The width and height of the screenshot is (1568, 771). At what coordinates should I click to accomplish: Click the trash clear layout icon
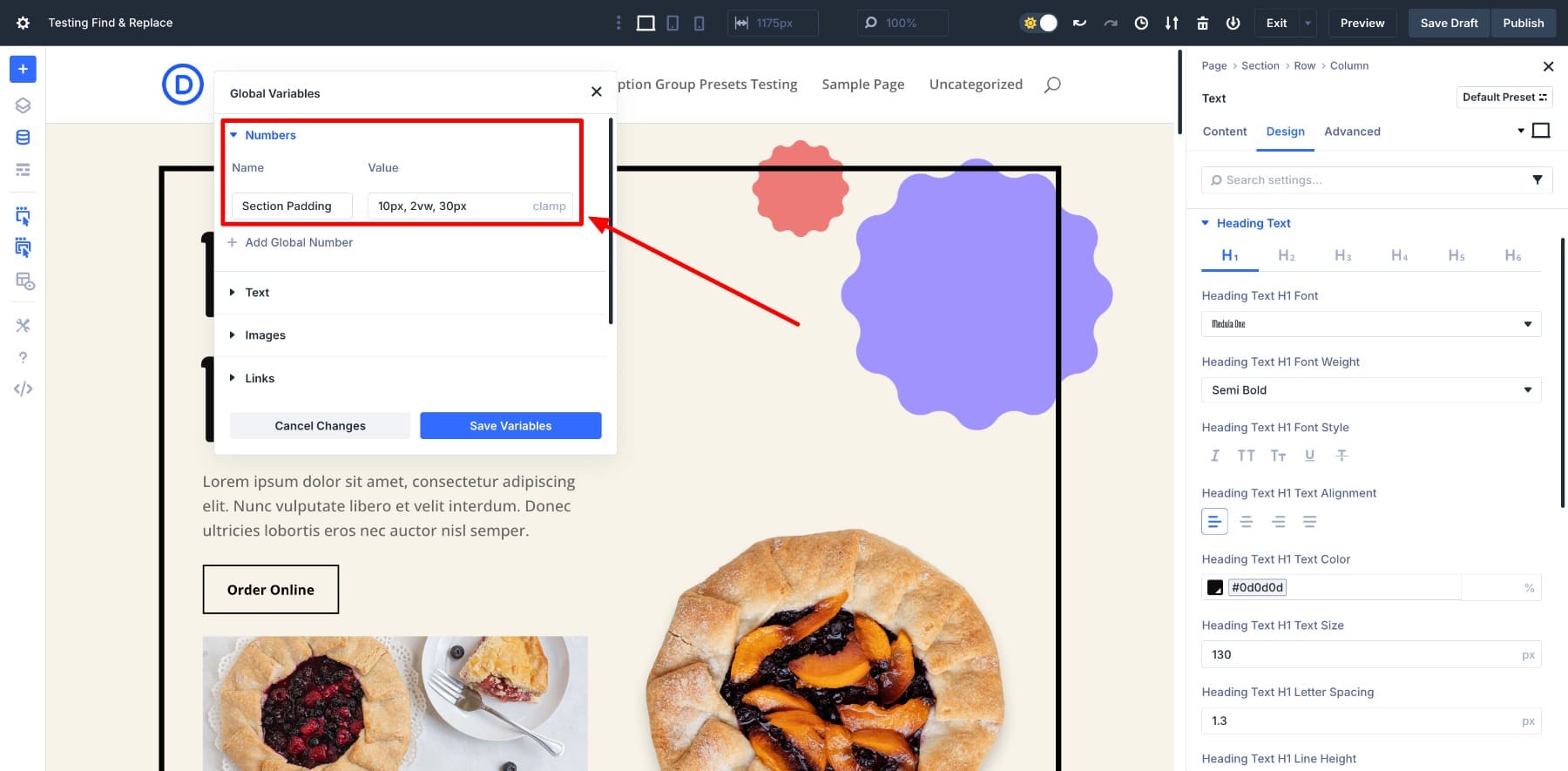coord(1202,23)
